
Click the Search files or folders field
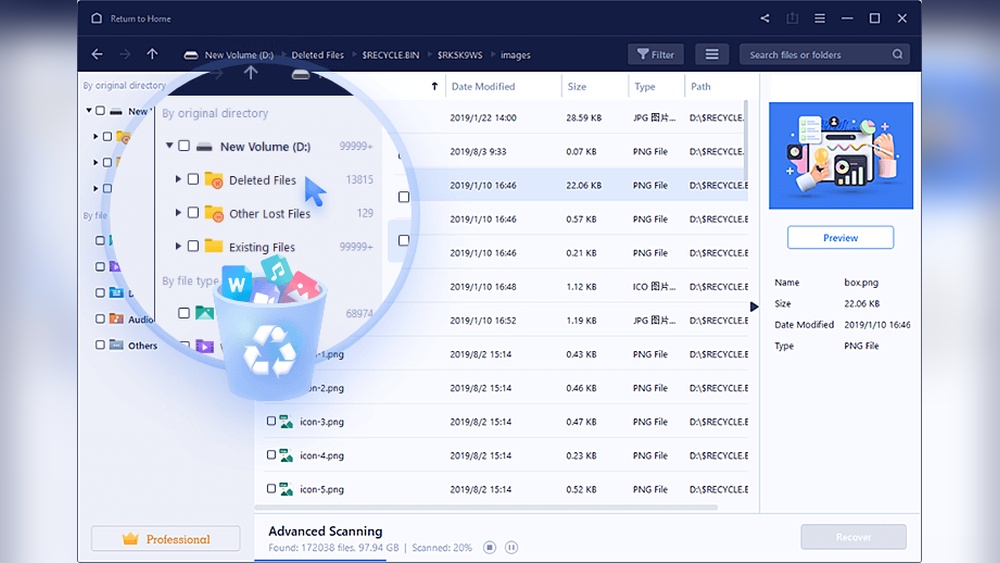point(824,54)
